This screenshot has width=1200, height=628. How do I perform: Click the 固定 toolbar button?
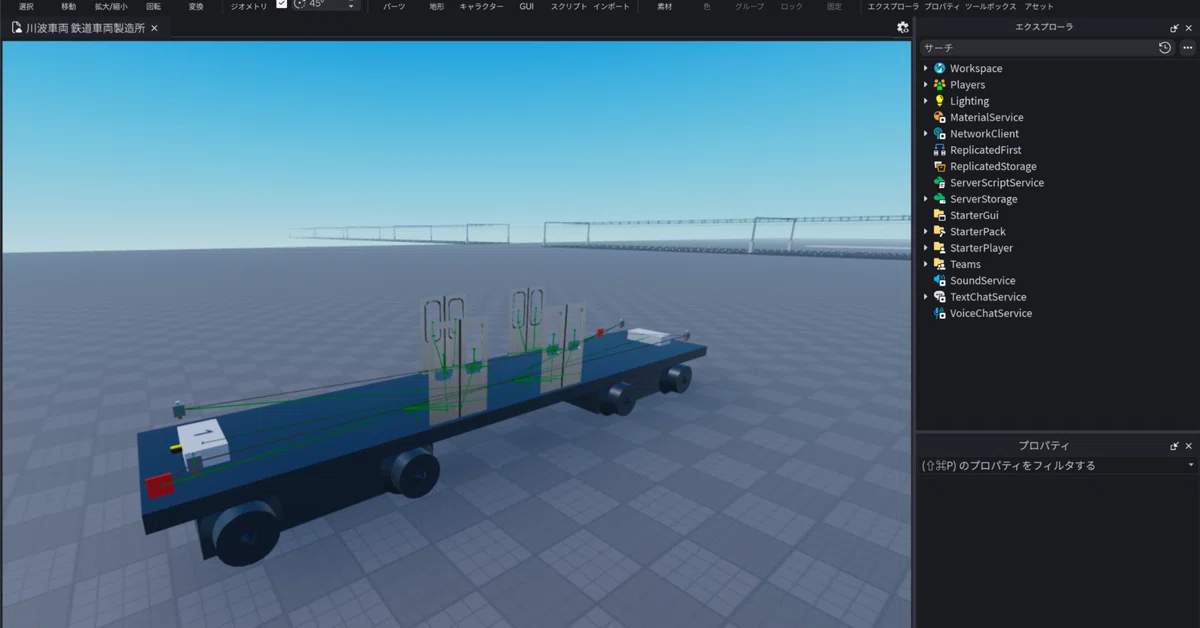[x=834, y=6]
